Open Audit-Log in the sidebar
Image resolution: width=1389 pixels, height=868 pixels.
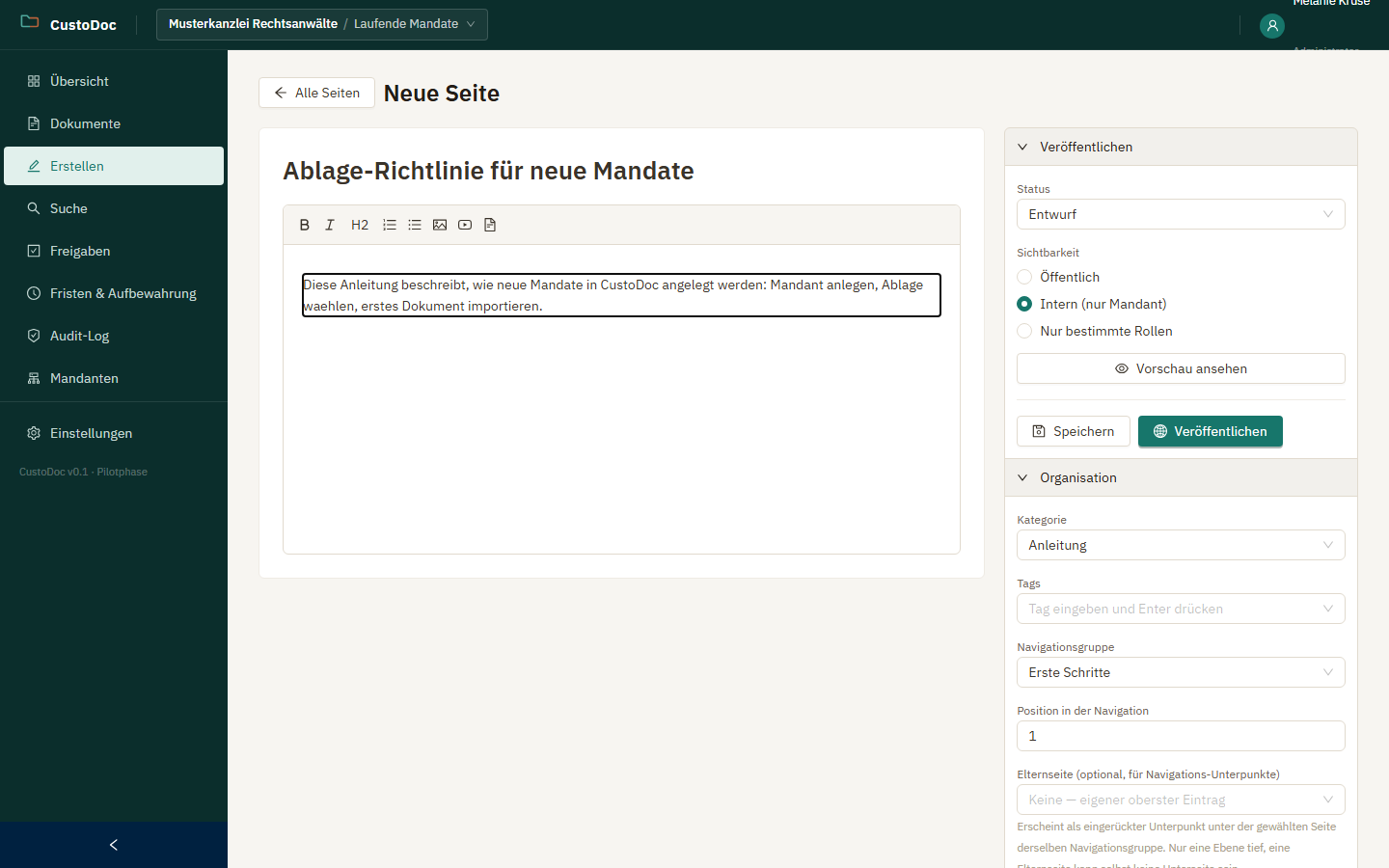(x=114, y=336)
